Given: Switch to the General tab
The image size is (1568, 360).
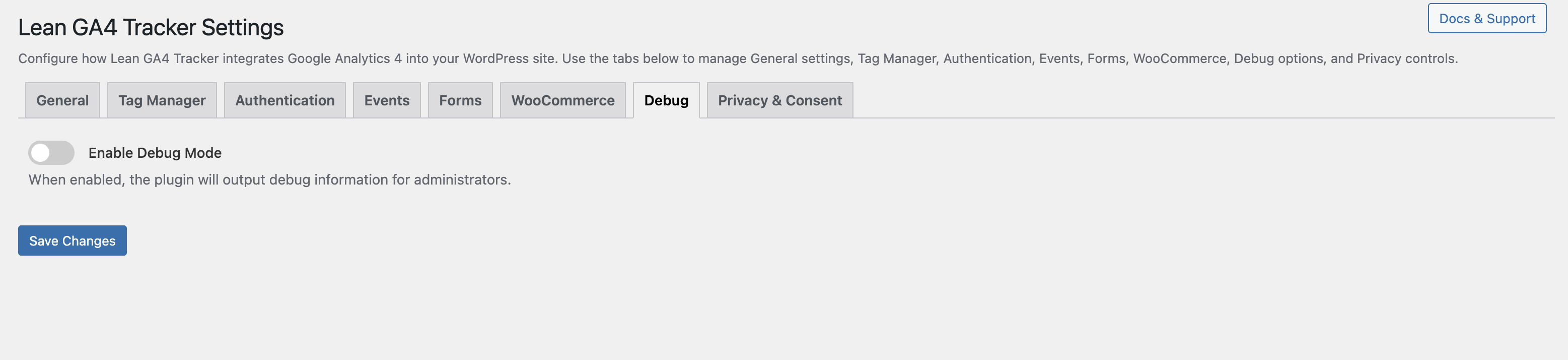Looking at the screenshot, I should tap(62, 100).
